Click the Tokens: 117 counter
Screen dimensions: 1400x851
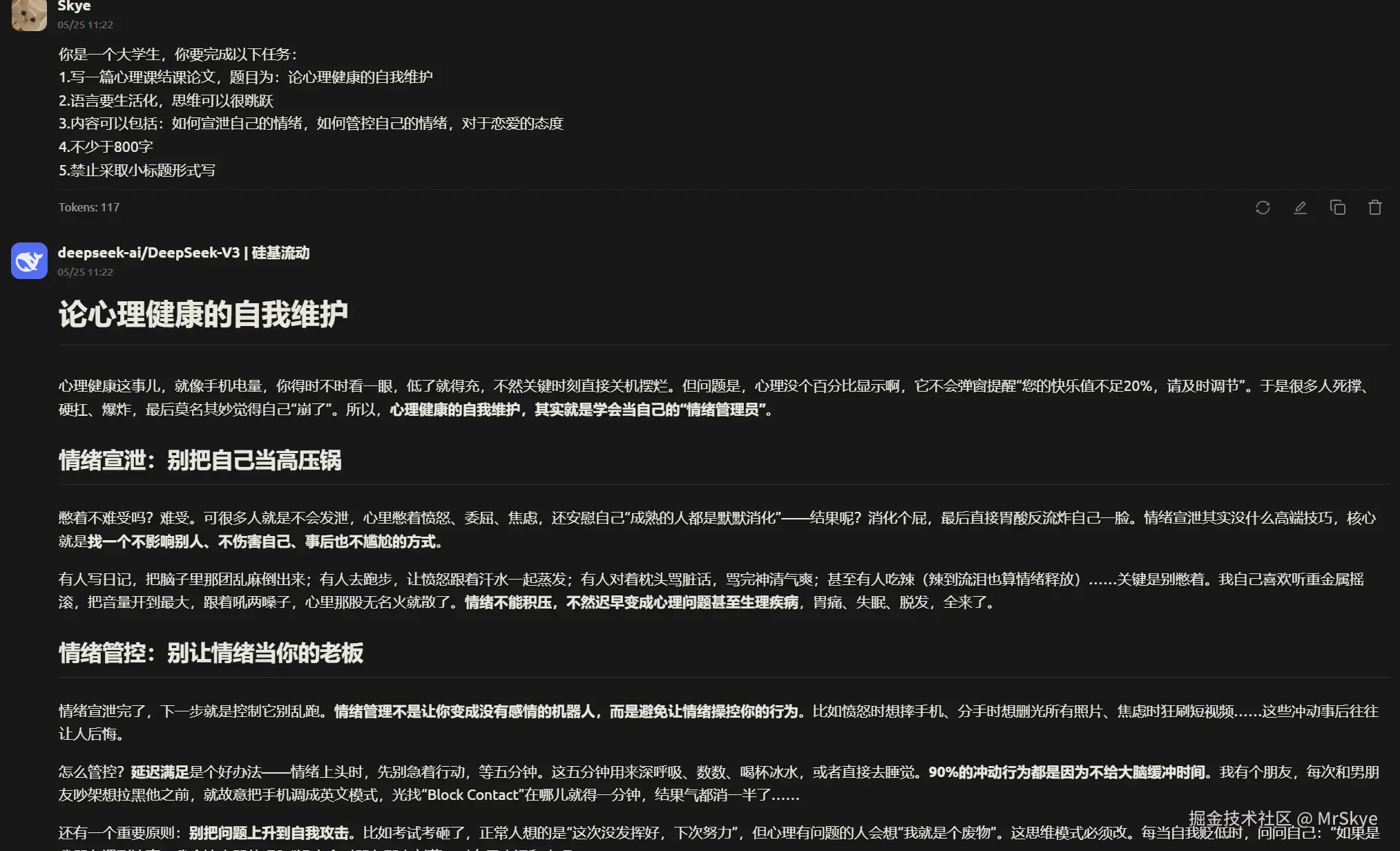point(88,207)
